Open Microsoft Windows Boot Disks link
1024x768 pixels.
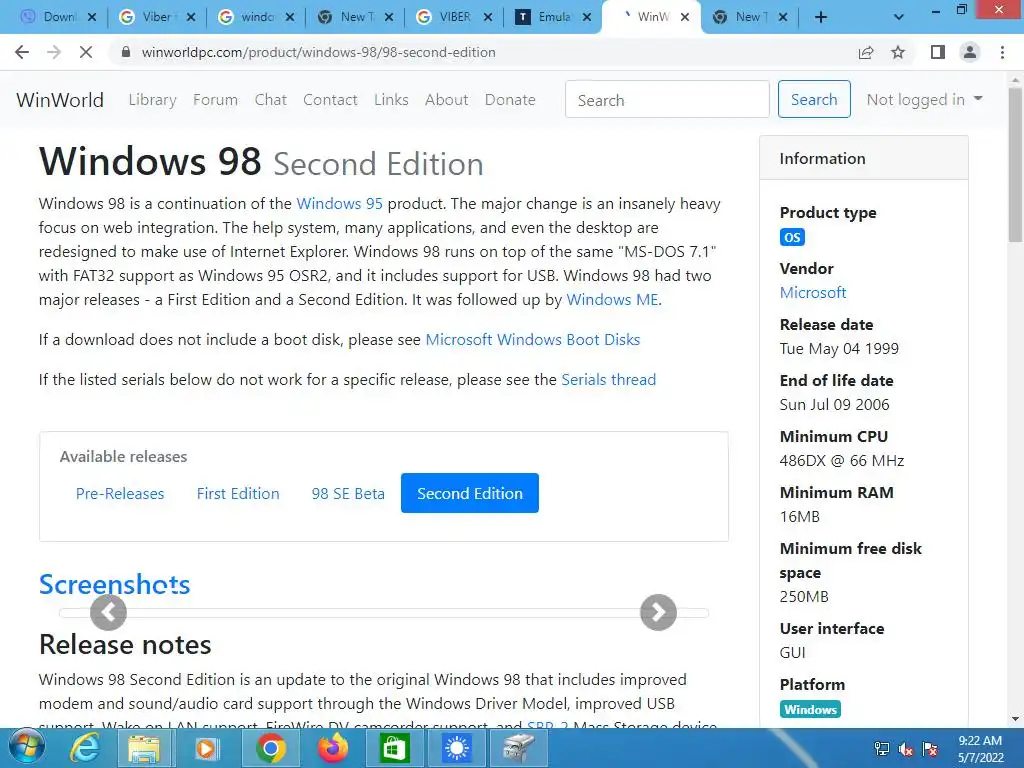(532, 340)
